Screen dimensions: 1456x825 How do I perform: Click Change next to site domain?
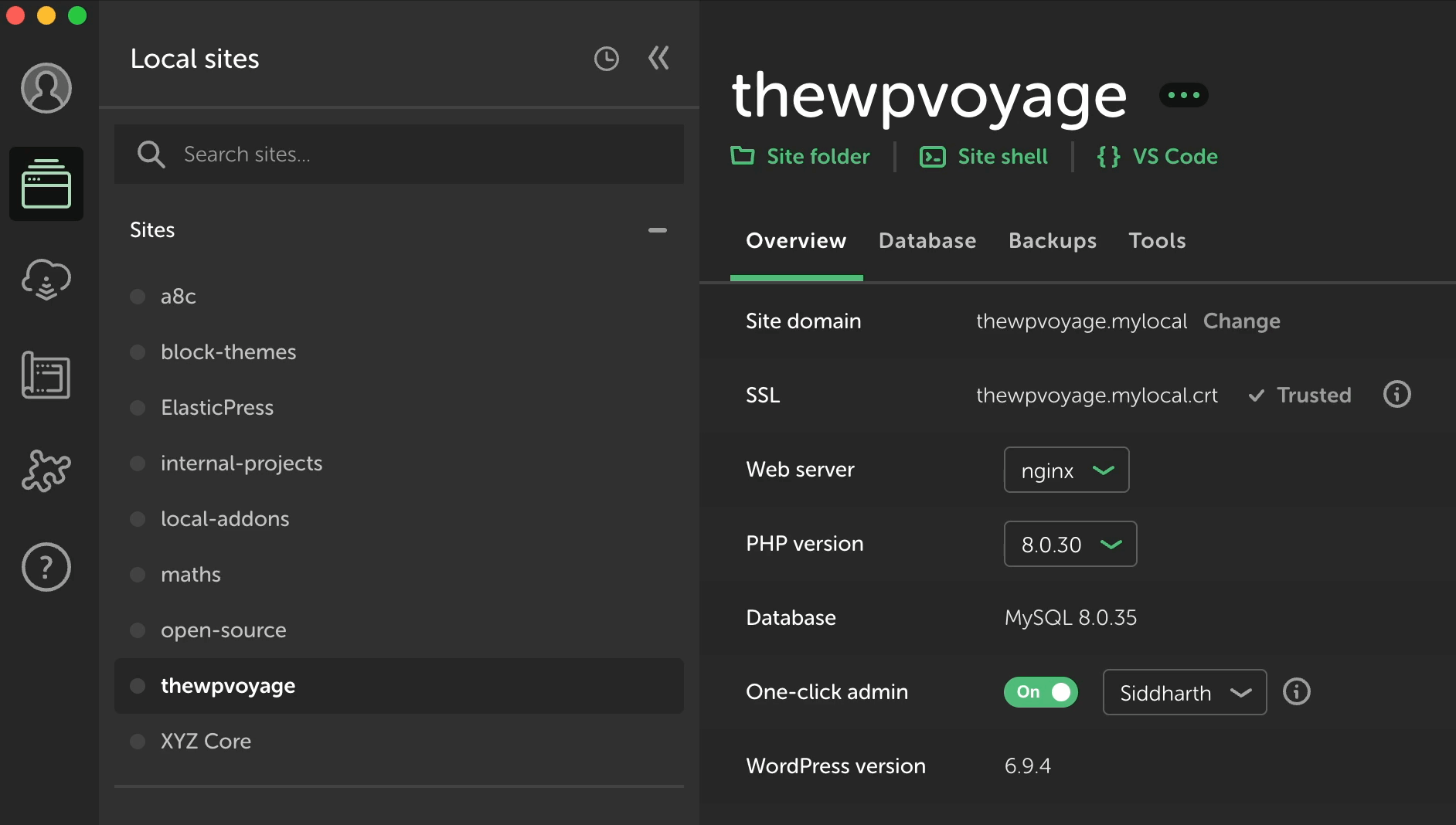pyautogui.click(x=1241, y=321)
